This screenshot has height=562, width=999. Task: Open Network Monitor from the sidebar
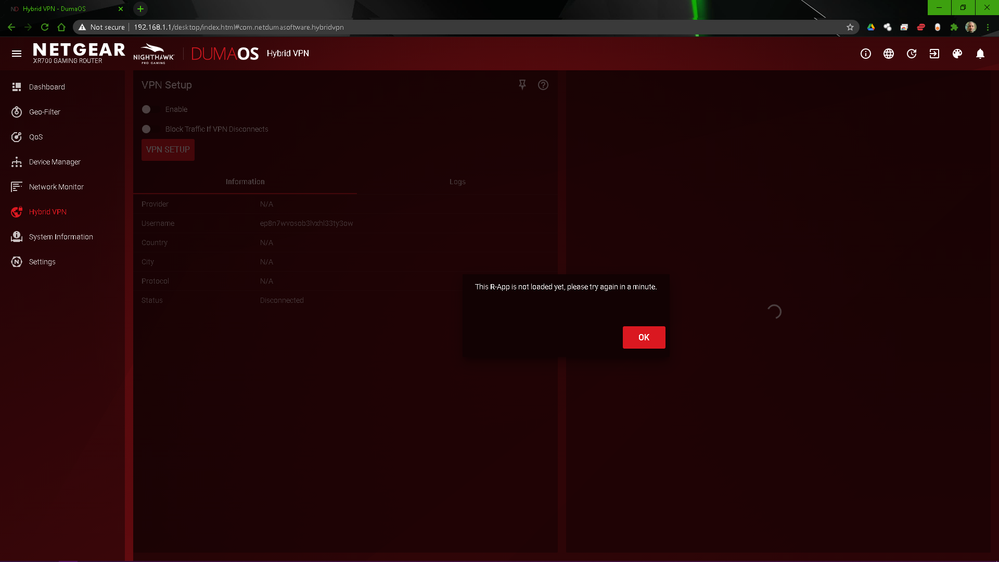[56, 187]
